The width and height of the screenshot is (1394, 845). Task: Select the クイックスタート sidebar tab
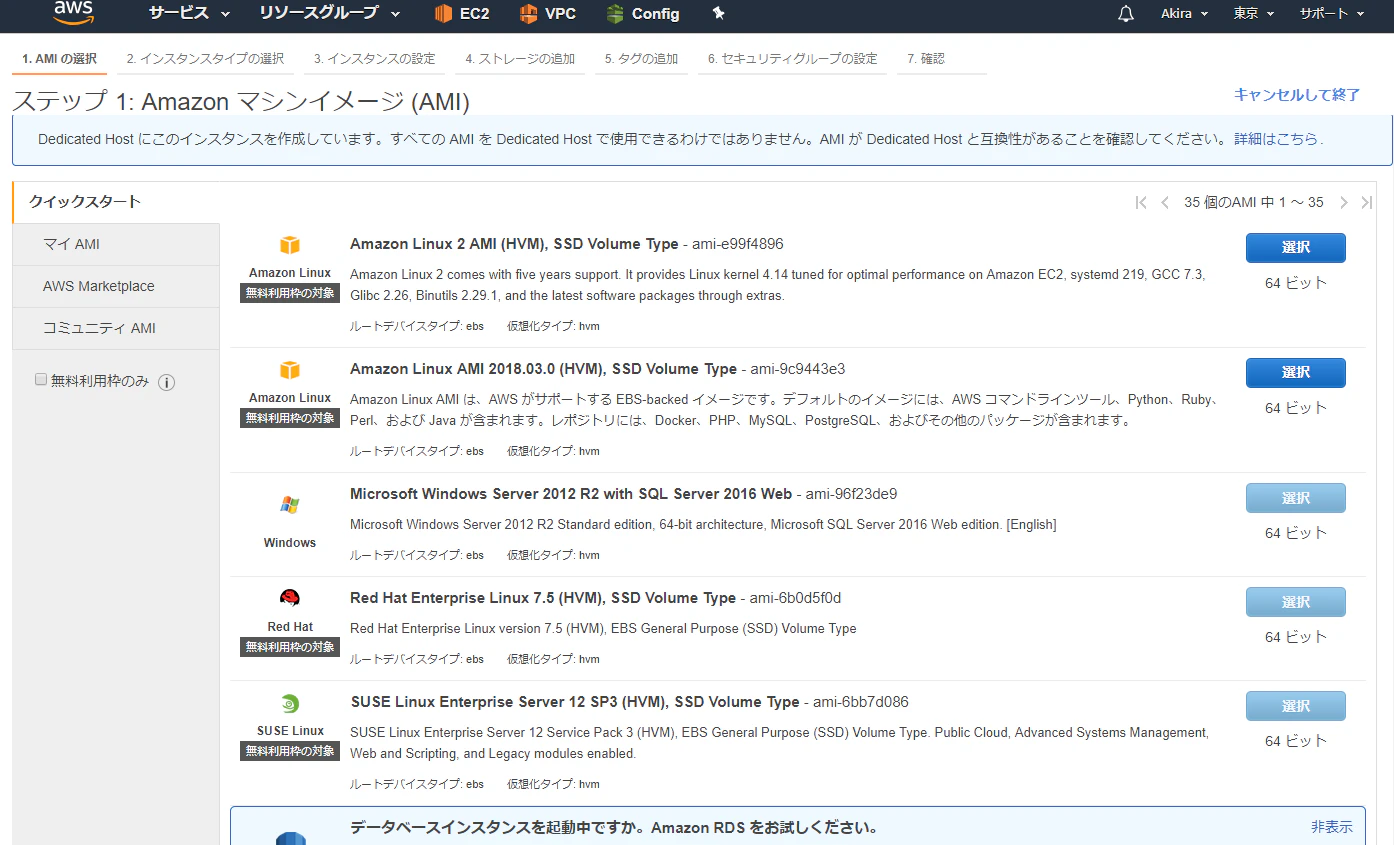[116, 202]
